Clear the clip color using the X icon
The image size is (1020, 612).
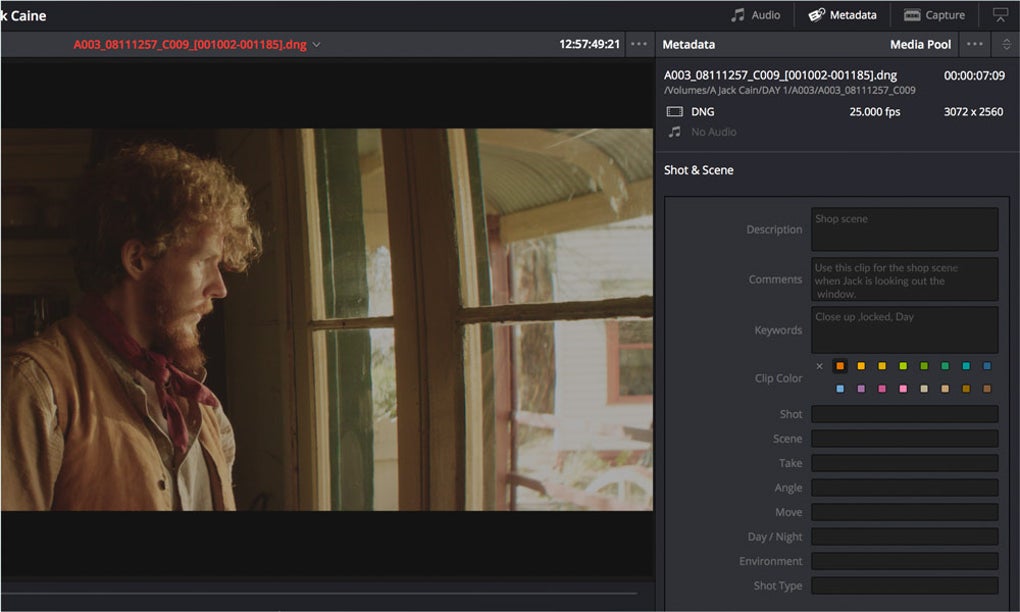coord(819,366)
